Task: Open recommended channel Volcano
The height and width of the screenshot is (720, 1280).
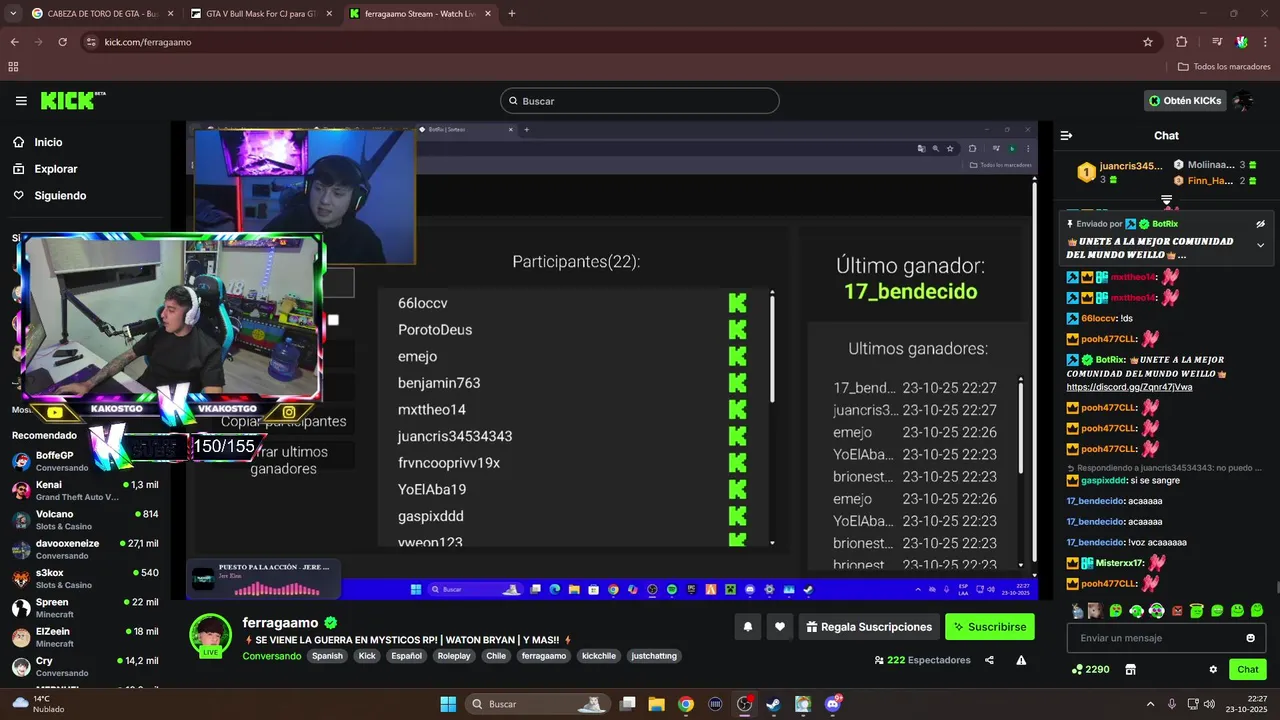Action: (x=85, y=520)
